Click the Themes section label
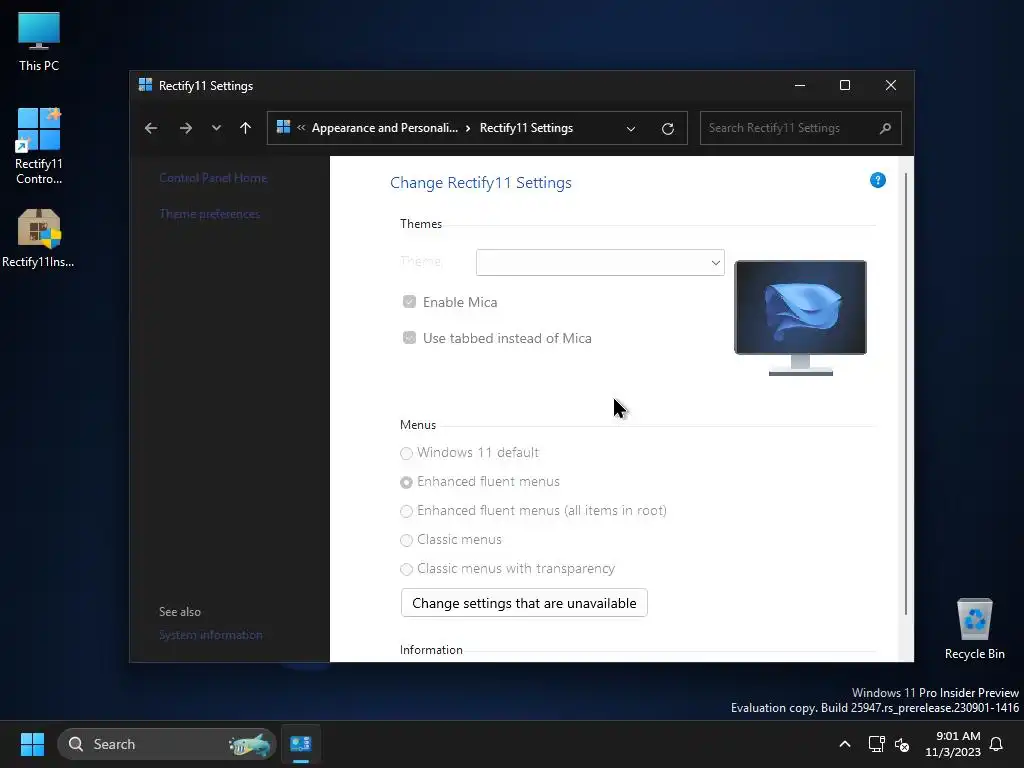Screen dimensions: 1024x768 (421, 224)
